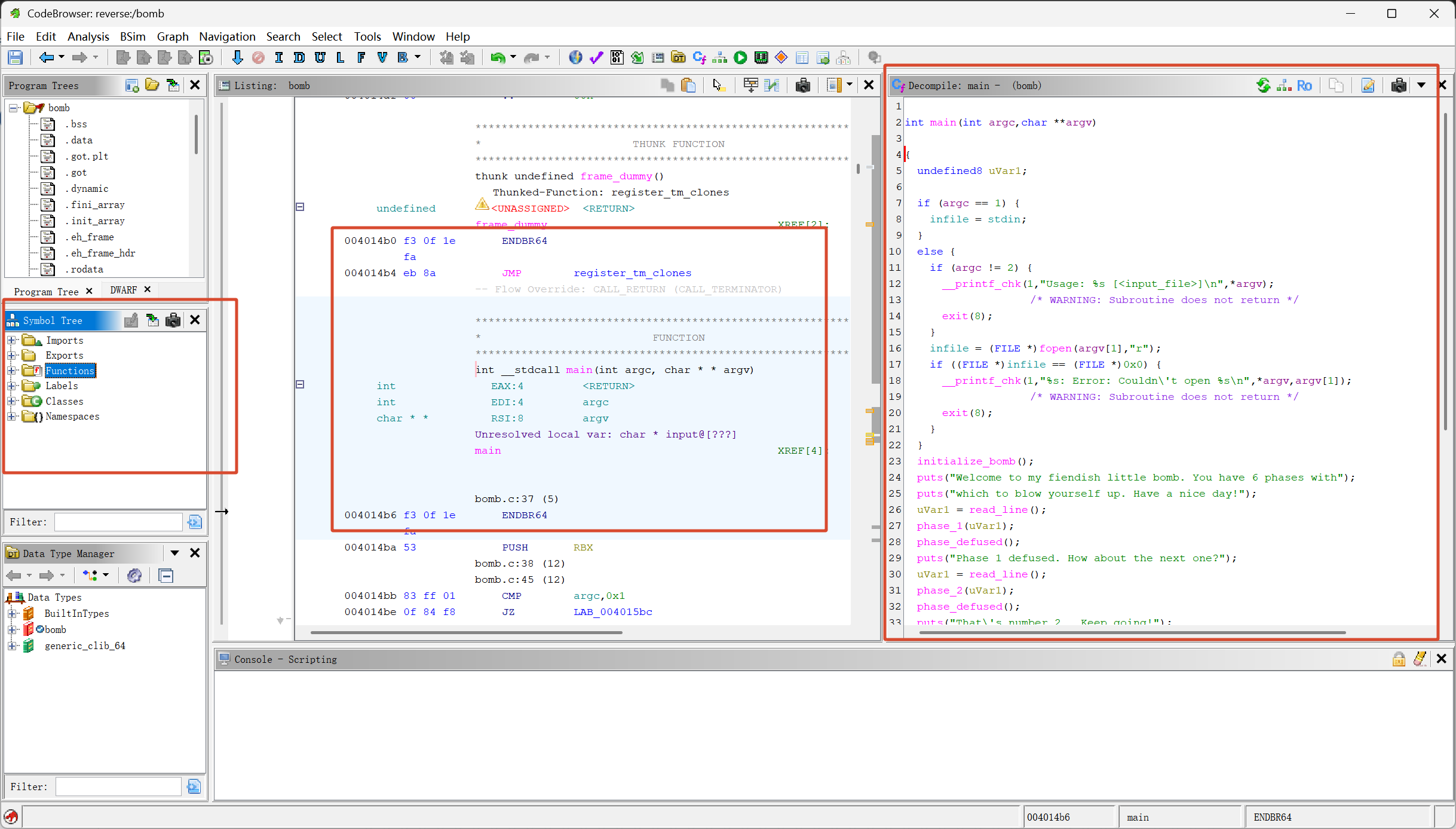The width and height of the screenshot is (1456, 829).
Task: Toggle Listing mouse hover mode icon
Action: tap(719, 85)
